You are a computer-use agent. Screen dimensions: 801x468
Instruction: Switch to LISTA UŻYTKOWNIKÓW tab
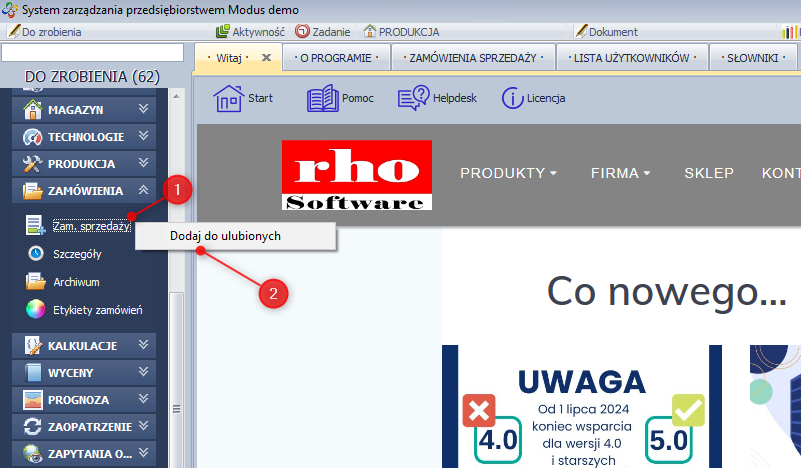632,58
